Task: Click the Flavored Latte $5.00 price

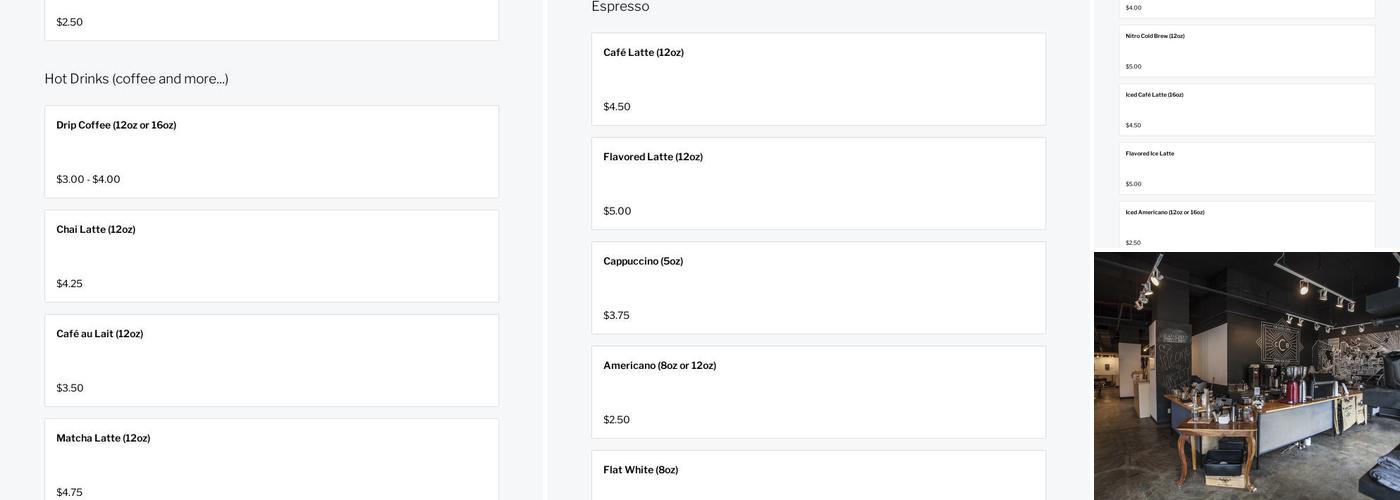Action: pyautogui.click(x=617, y=212)
